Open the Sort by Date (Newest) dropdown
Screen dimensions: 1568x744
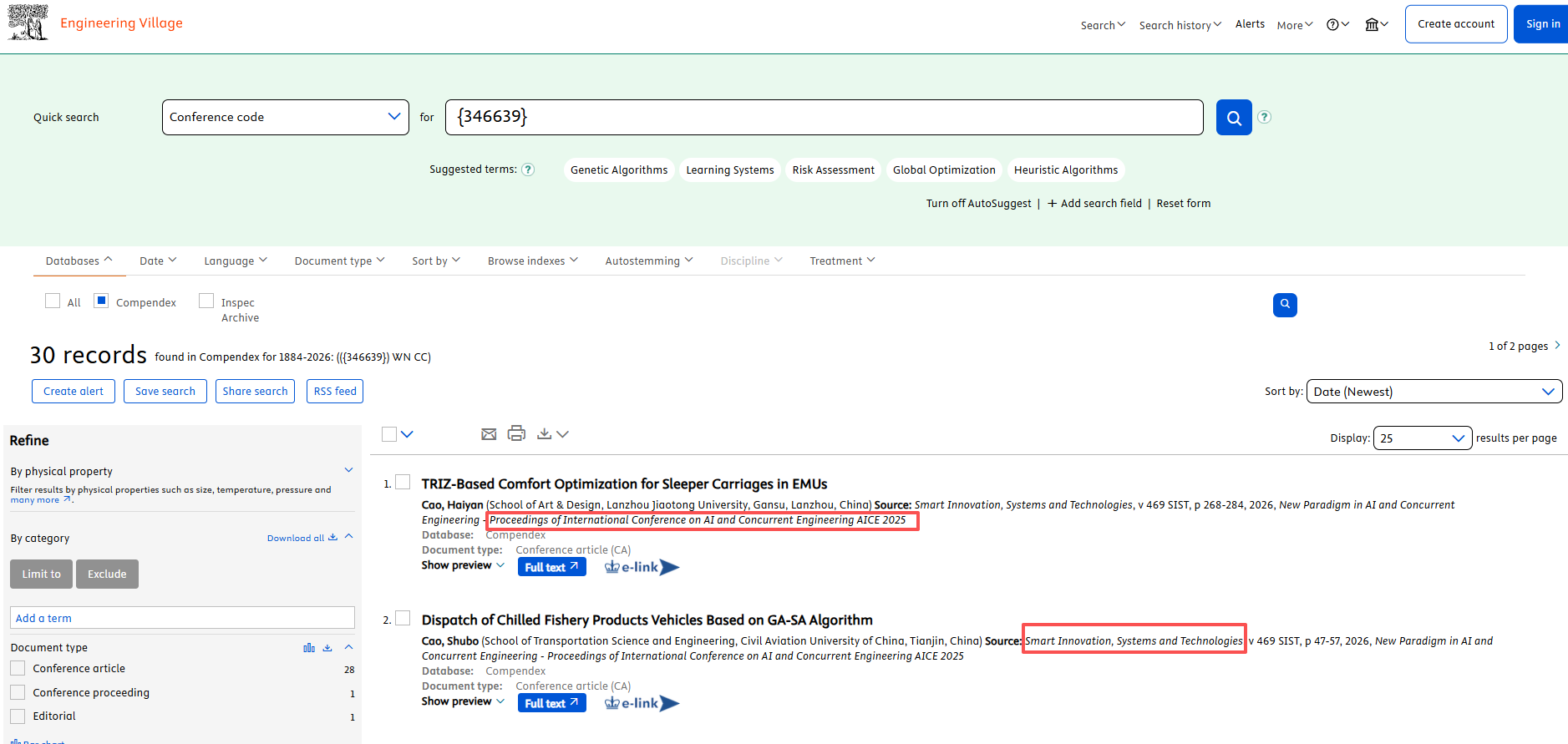1433,392
